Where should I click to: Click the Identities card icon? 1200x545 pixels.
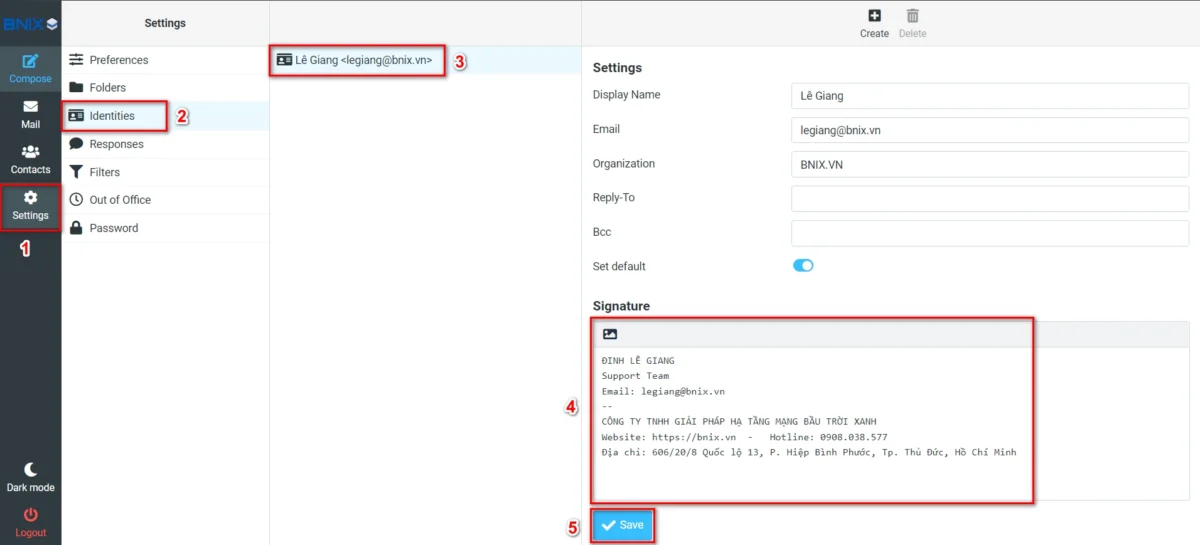[x=76, y=116]
